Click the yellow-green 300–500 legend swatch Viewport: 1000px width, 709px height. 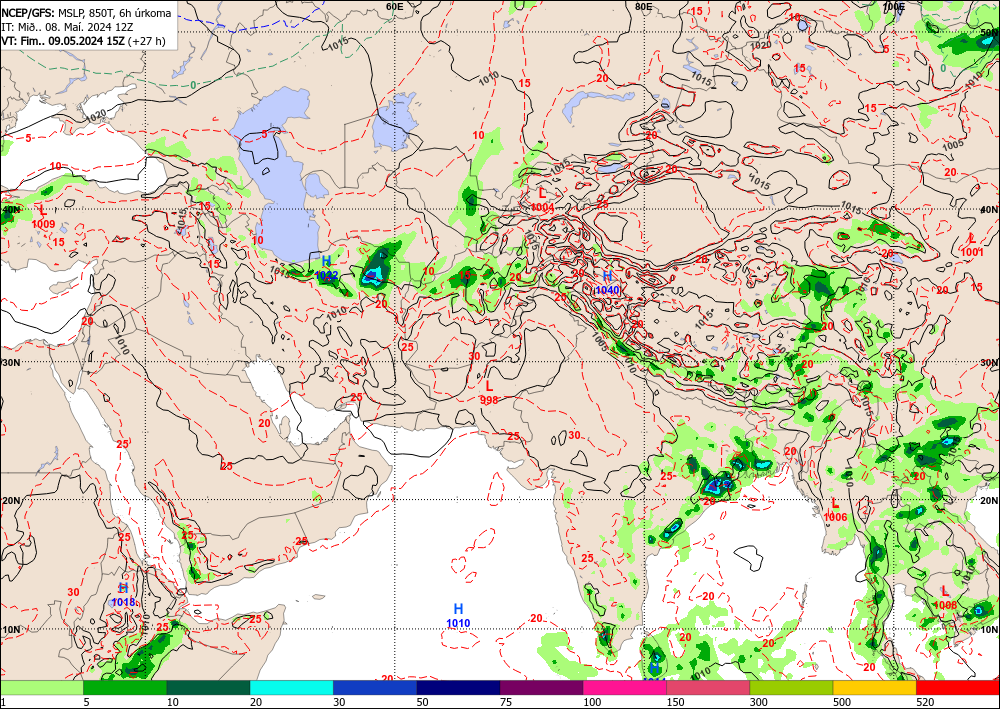point(791,687)
